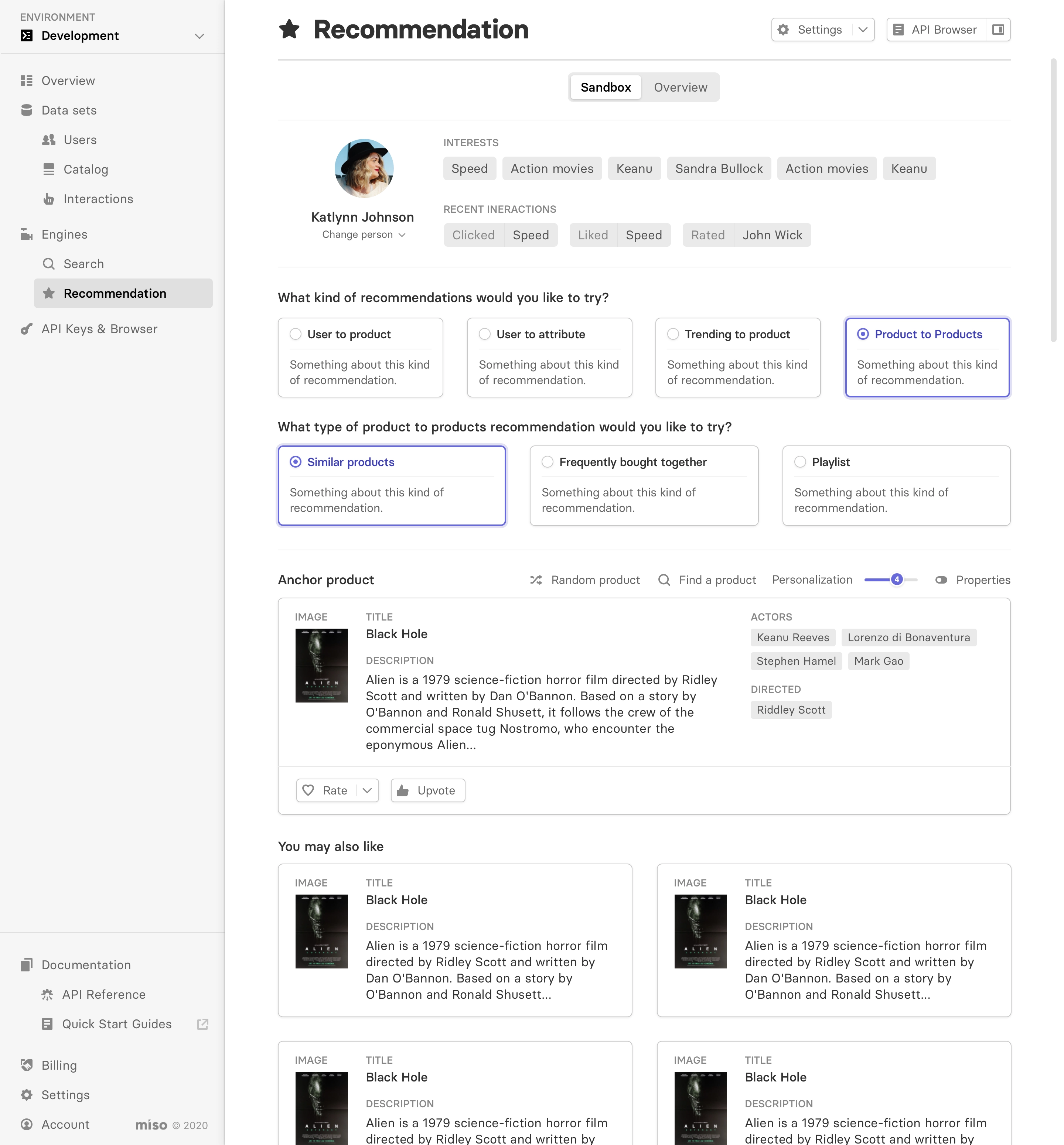Screen dimensions: 1064x1145
Task: Click the Mark Gao actor tag
Action: click(879, 661)
